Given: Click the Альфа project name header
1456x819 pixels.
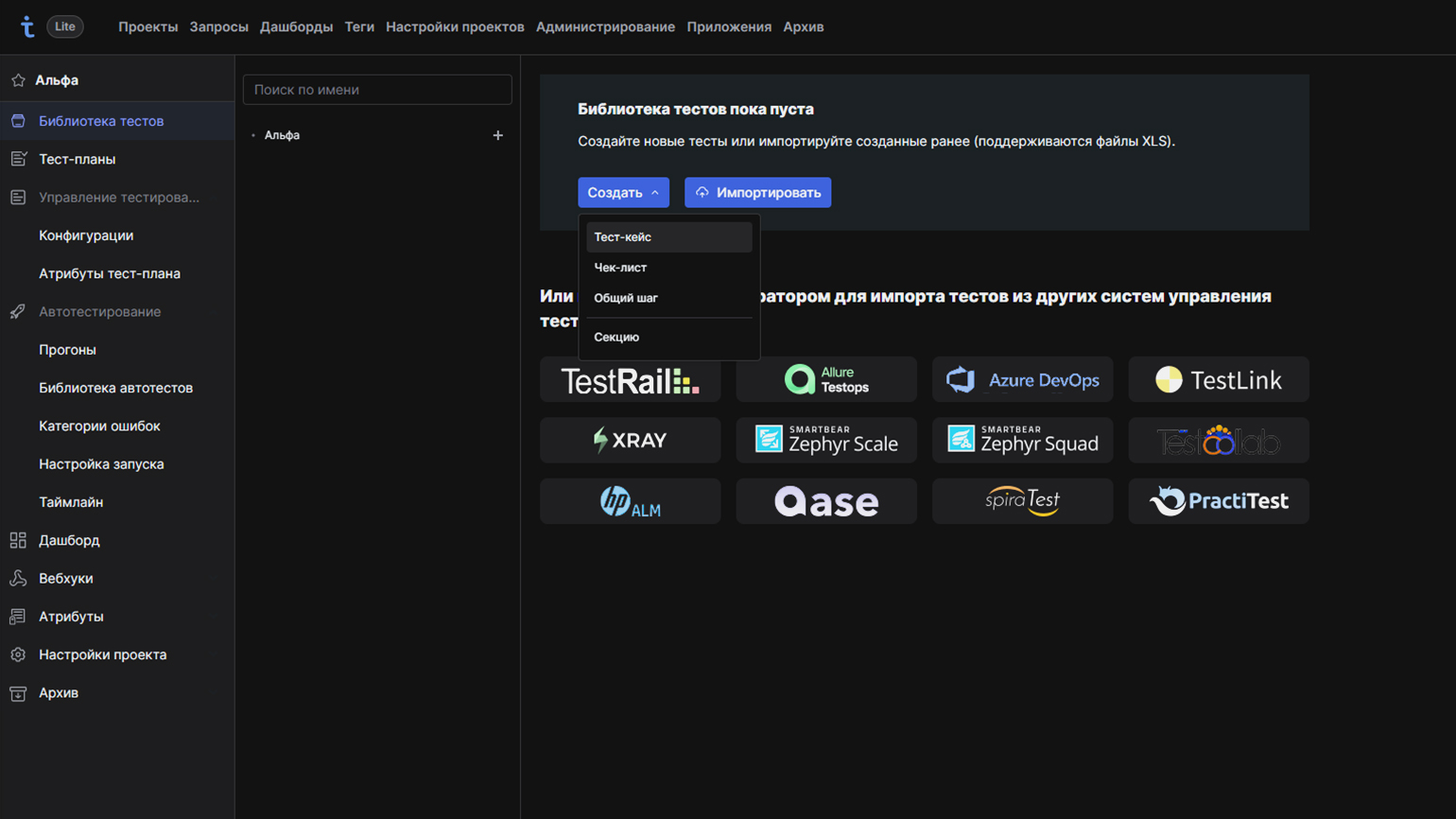Looking at the screenshot, I should (57, 80).
